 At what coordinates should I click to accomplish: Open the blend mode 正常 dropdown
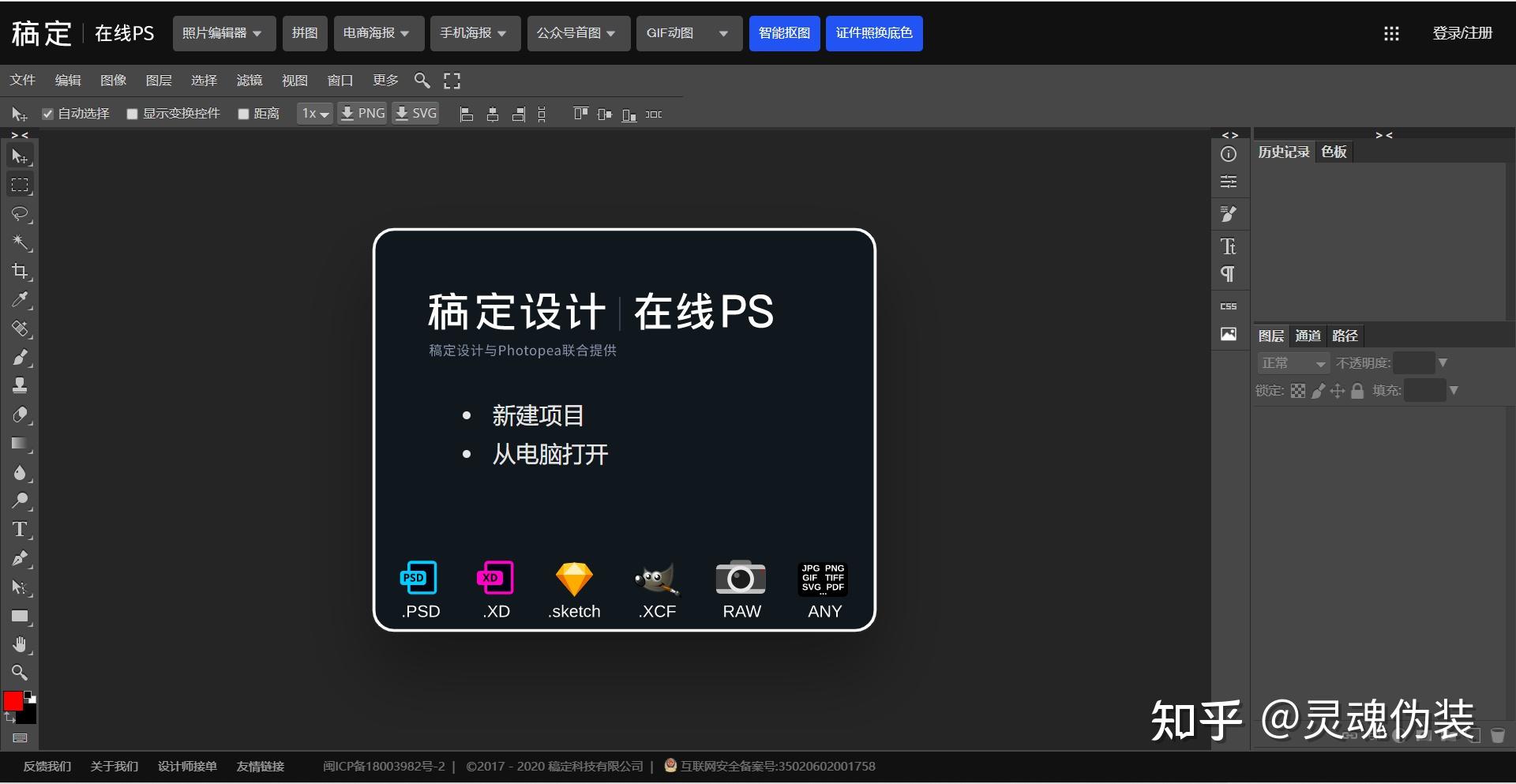coord(1293,363)
